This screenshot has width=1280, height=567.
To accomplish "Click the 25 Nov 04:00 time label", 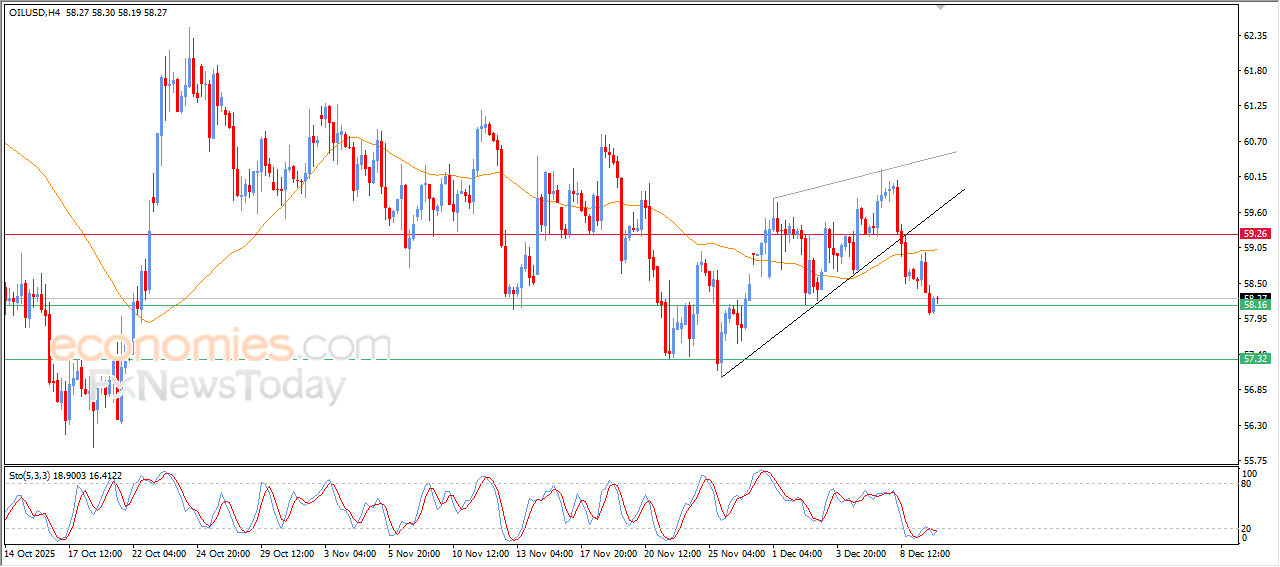I will [x=739, y=552].
